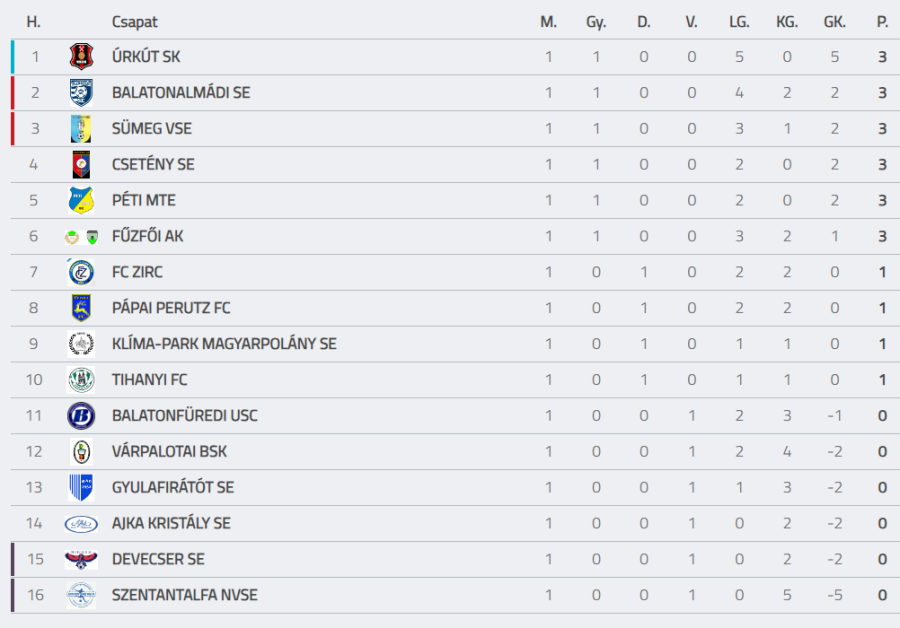Click the Péti MTE yellow shield logo
Image resolution: width=900 pixels, height=628 pixels.
81,200
